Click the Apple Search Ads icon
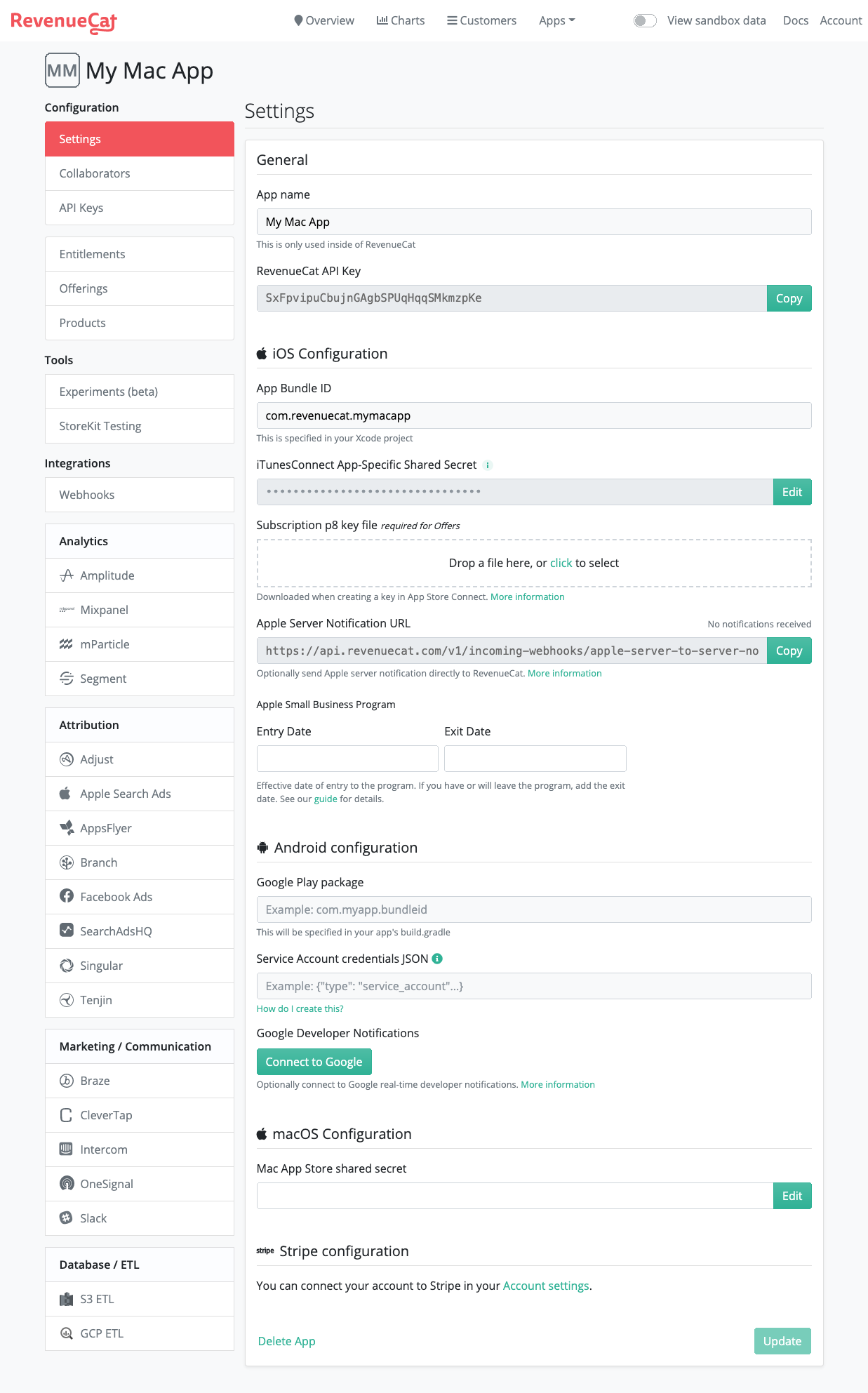868x1393 pixels. 65,794
